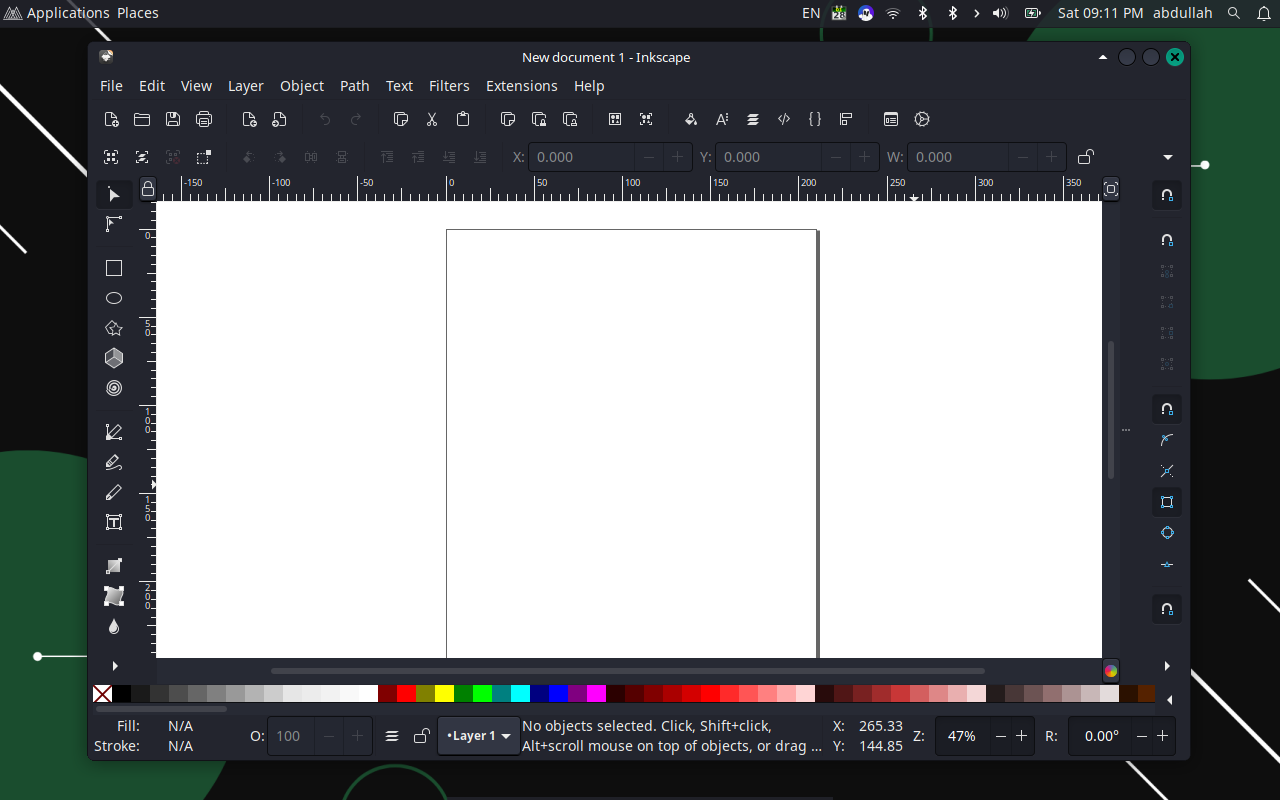Click the X coordinate input field
Viewport: 1280px width, 800px height.
tap(582, 157)
